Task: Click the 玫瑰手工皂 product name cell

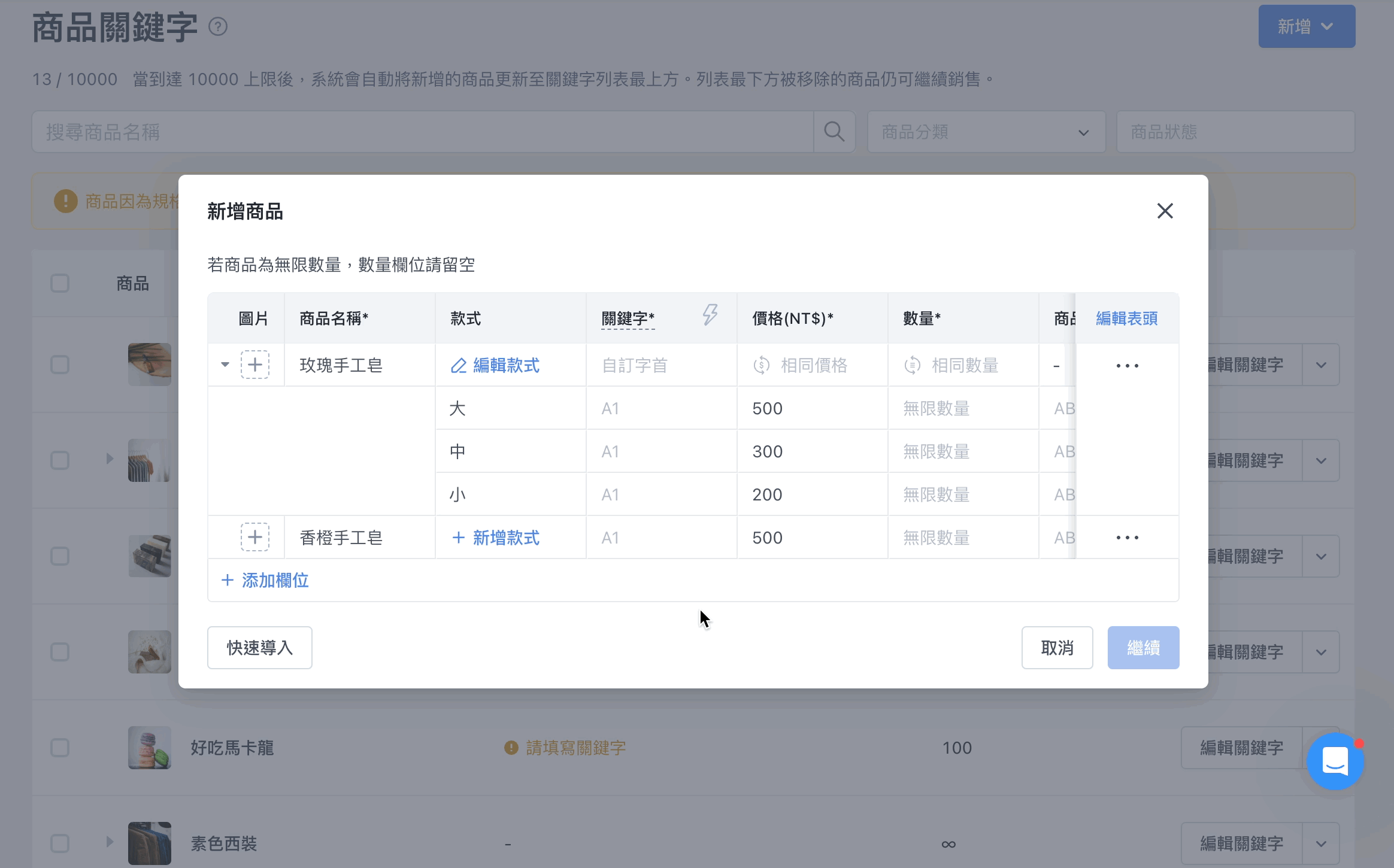Action: point(359,365)
